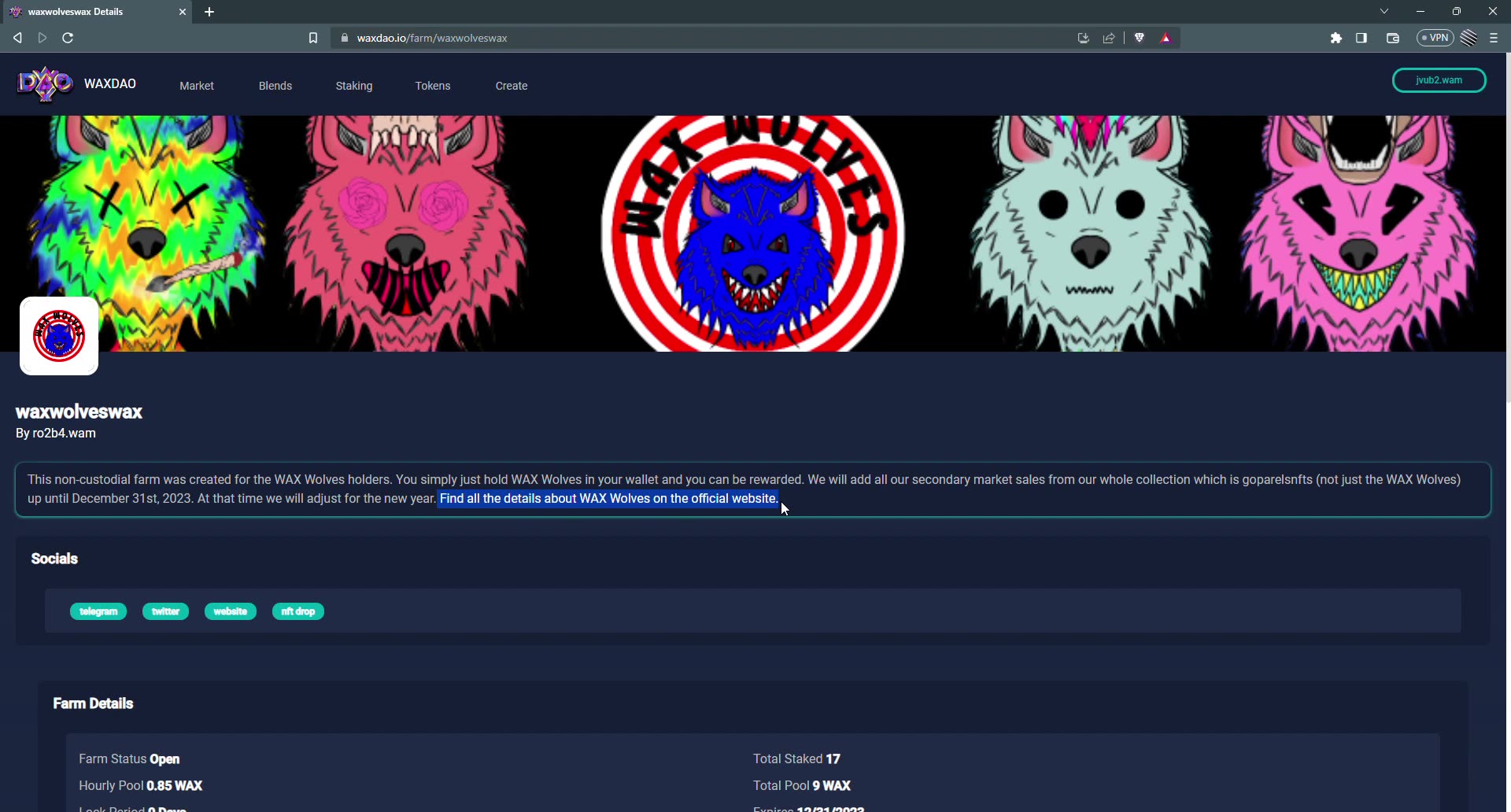
Task: Click the By ro2b4.wam creator text
Action: (x=56, y=434)
